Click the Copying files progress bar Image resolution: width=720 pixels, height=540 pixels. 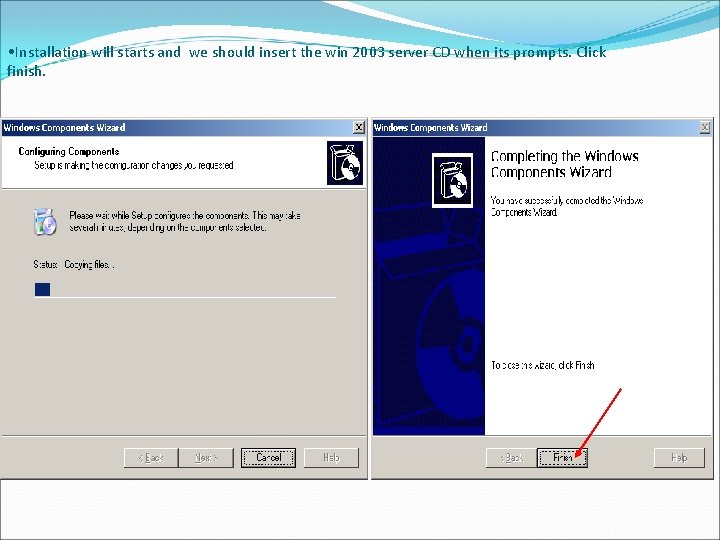[185, 289]
